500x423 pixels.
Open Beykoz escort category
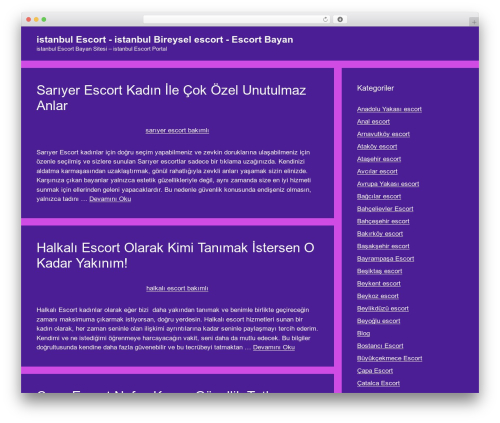pyautogui.click(x=377, y=296)
